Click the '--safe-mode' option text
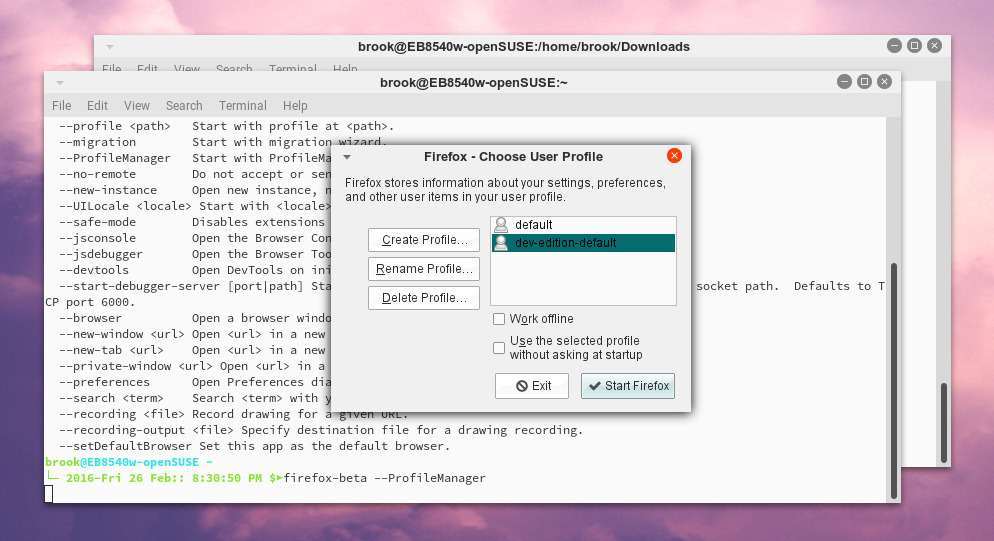The width and height of the screenshot is (994, 541). pos(97,222)
